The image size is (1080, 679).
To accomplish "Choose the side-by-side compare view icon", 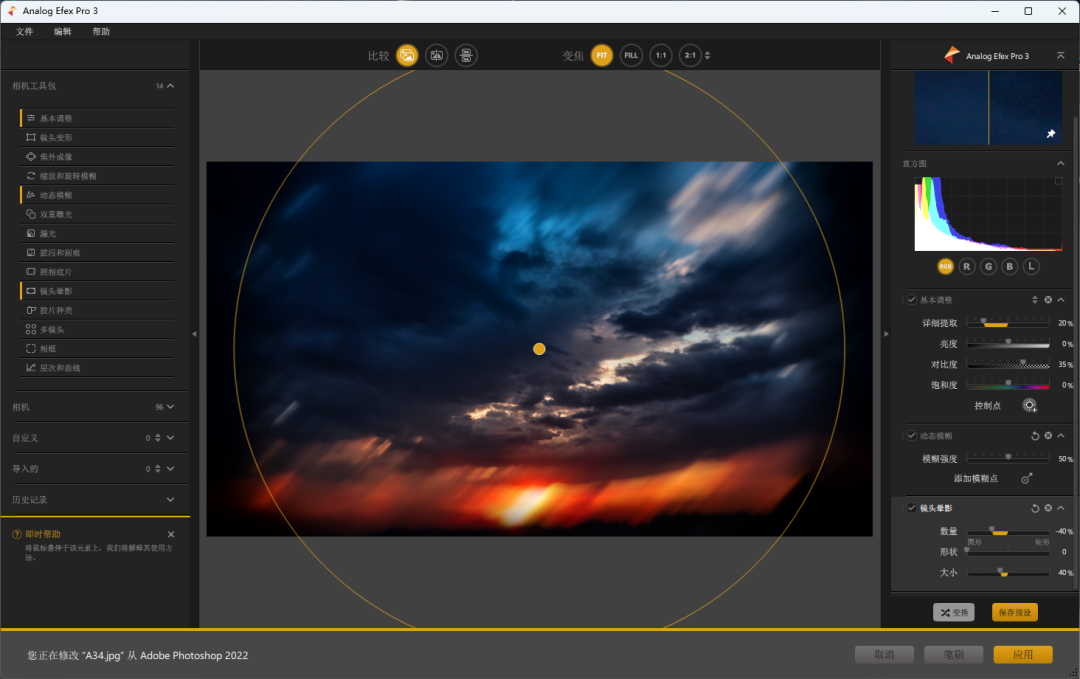I will pyautogui.click(x=465, y=56).
